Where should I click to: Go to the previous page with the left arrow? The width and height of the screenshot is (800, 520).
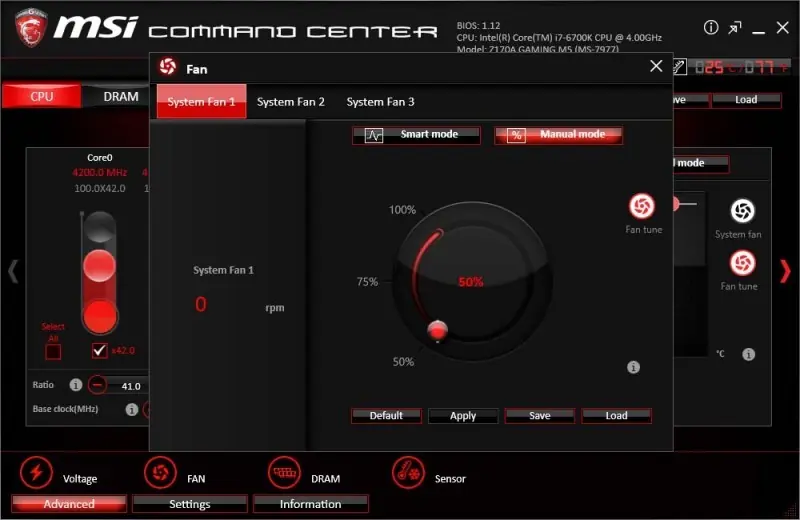[x=13, y=271]
